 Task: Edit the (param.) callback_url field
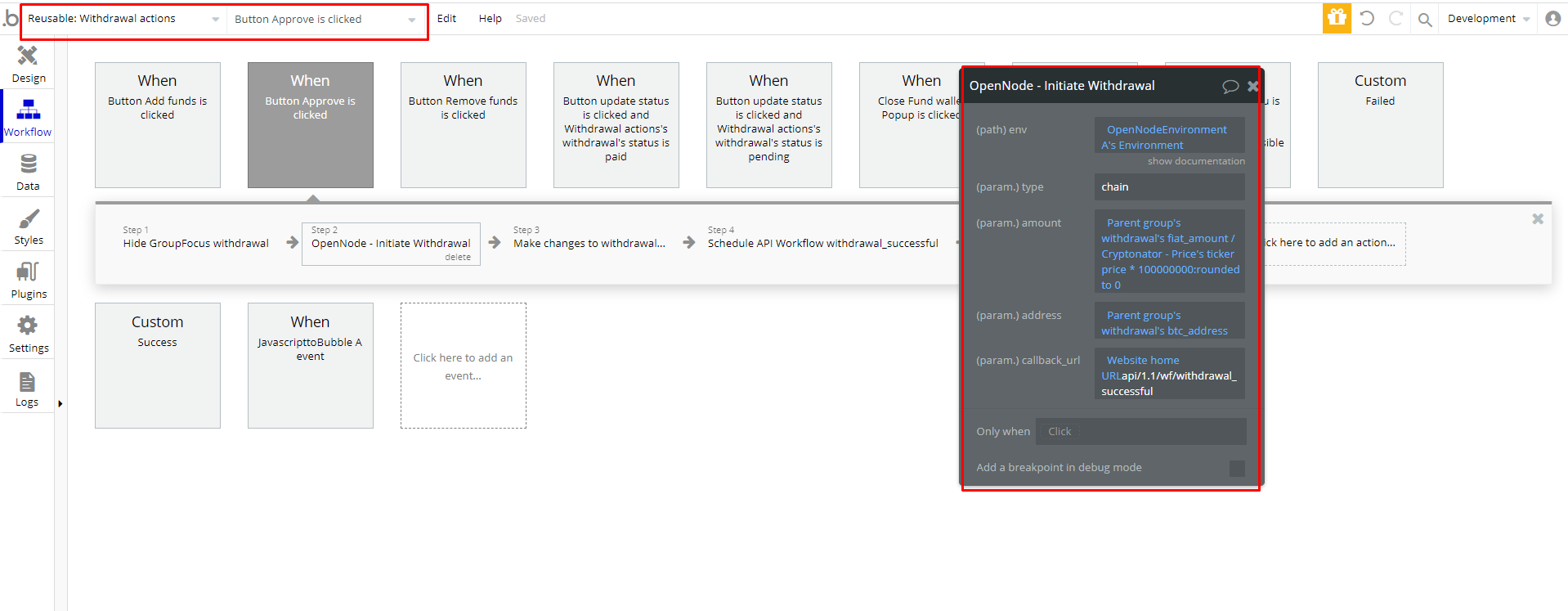click(1170, 374)
